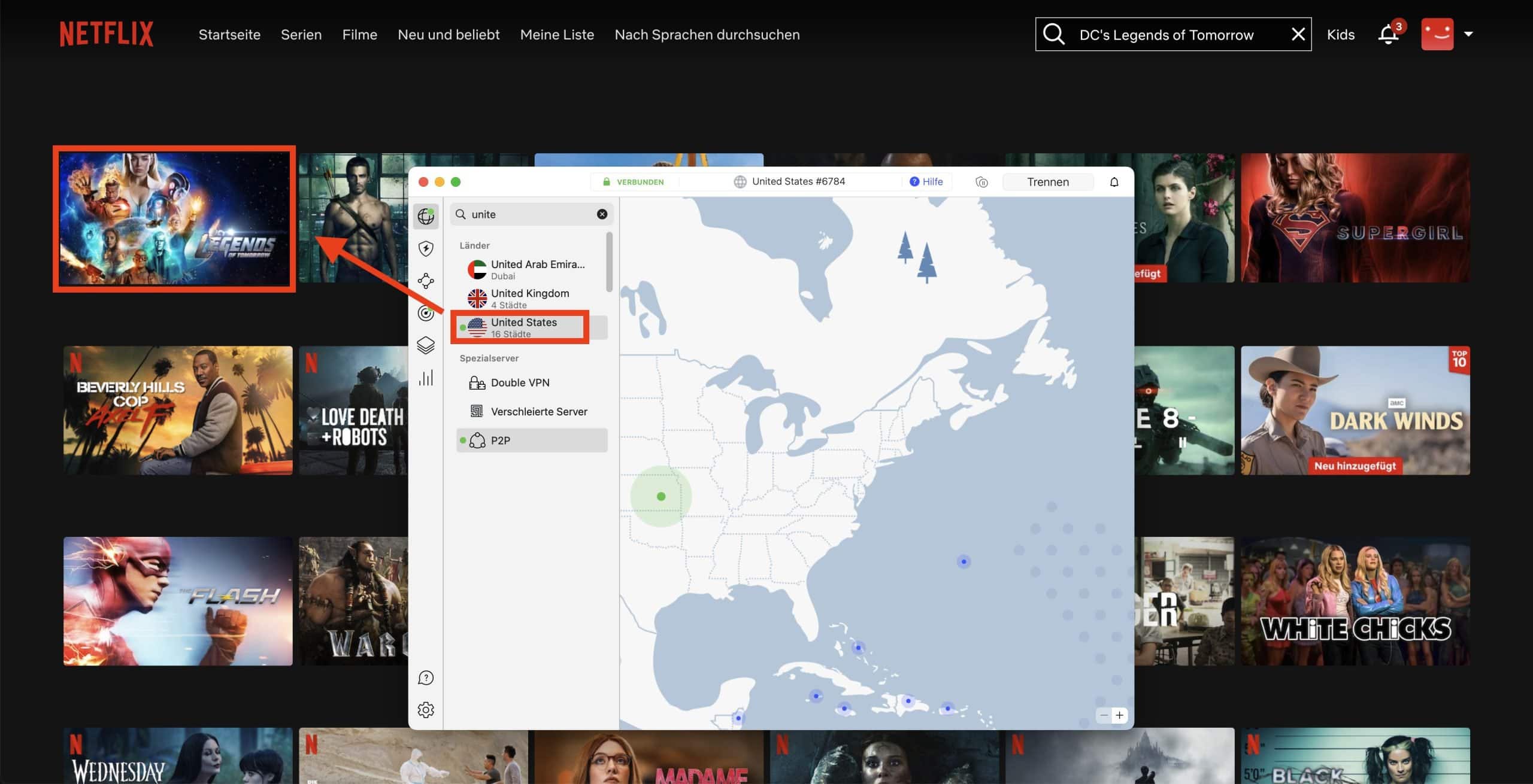
Task: Select United Kingdom server
Action: tap(532, 298)
